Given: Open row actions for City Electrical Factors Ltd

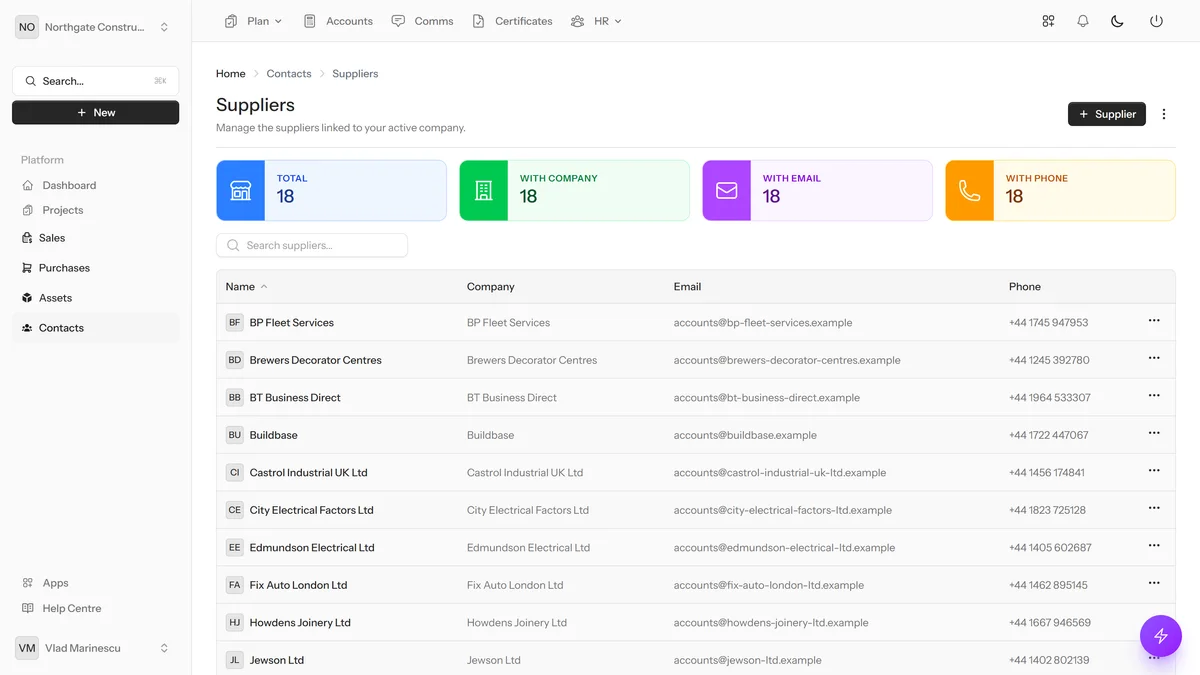Looking at the screenshot, I should point(1154,508).
